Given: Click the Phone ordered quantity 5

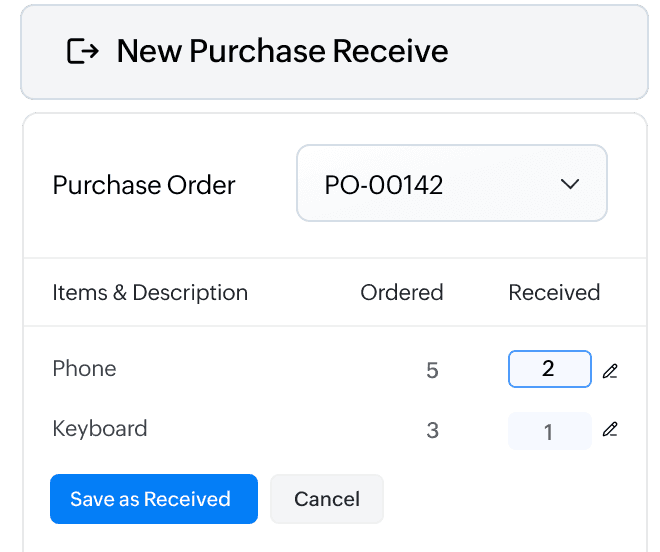Looking at the screenshot, I should pos(432,370).
